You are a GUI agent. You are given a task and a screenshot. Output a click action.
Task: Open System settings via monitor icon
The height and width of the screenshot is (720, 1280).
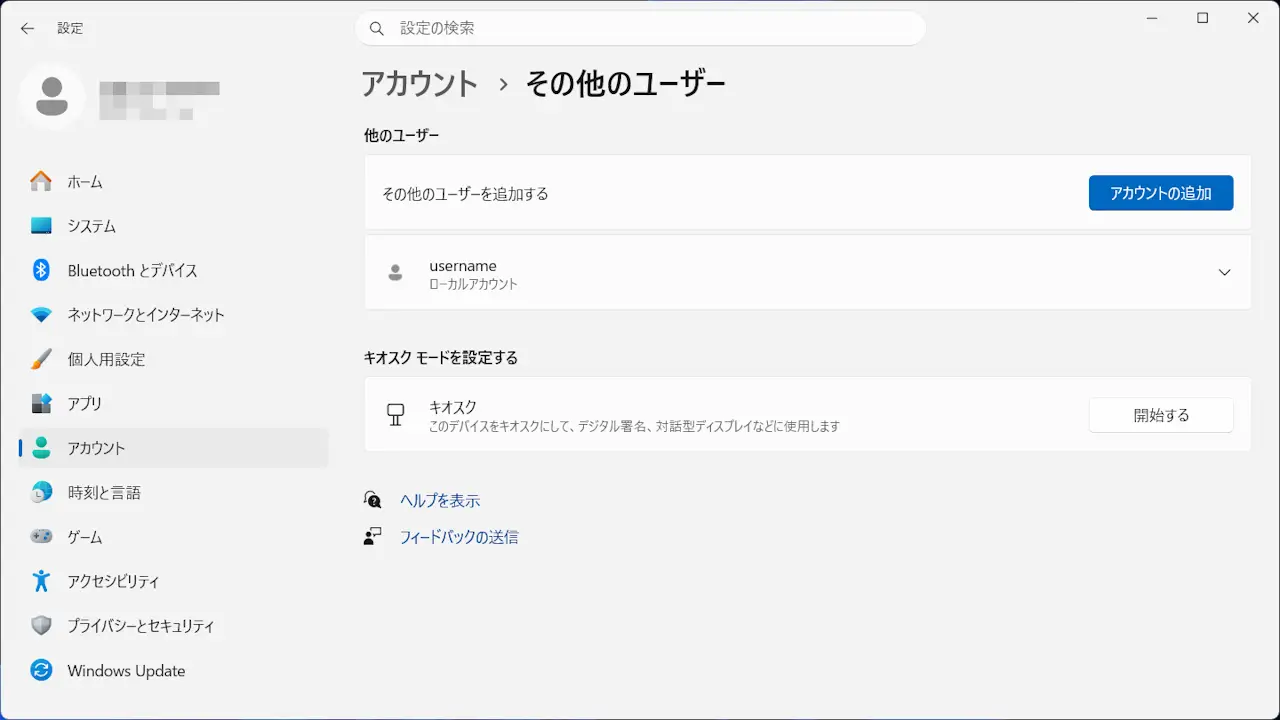pos(41,226)
